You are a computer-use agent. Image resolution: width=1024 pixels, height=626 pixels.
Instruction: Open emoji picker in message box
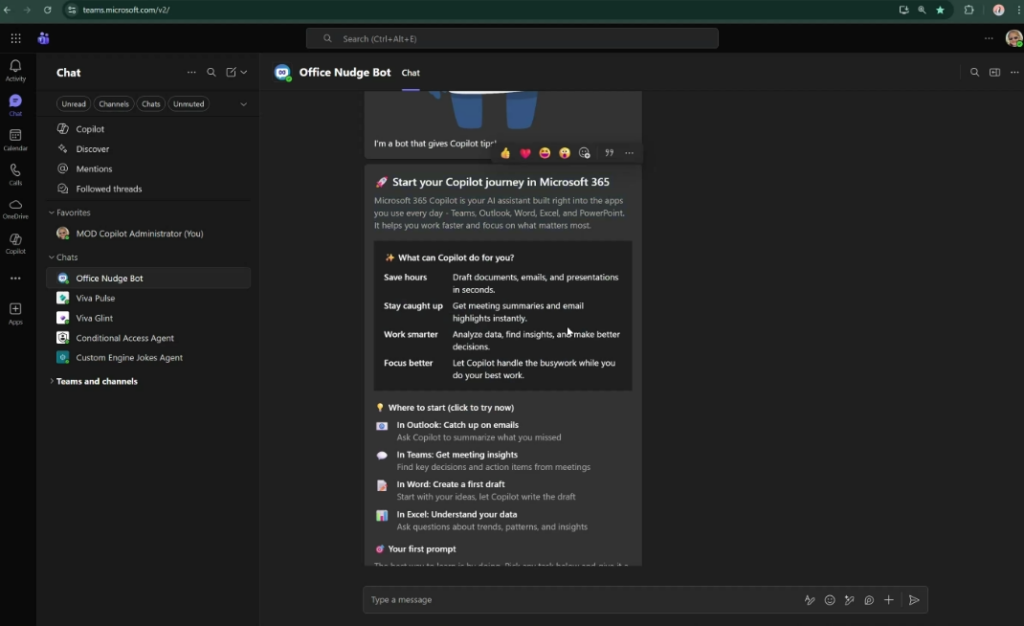829,600
